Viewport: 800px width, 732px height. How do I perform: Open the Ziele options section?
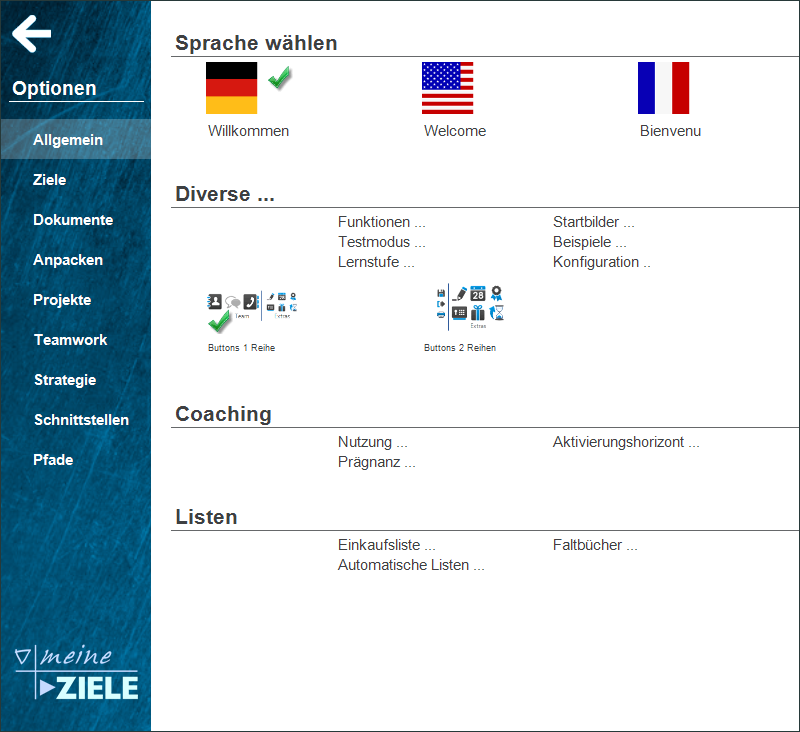(x=50, y=180)
